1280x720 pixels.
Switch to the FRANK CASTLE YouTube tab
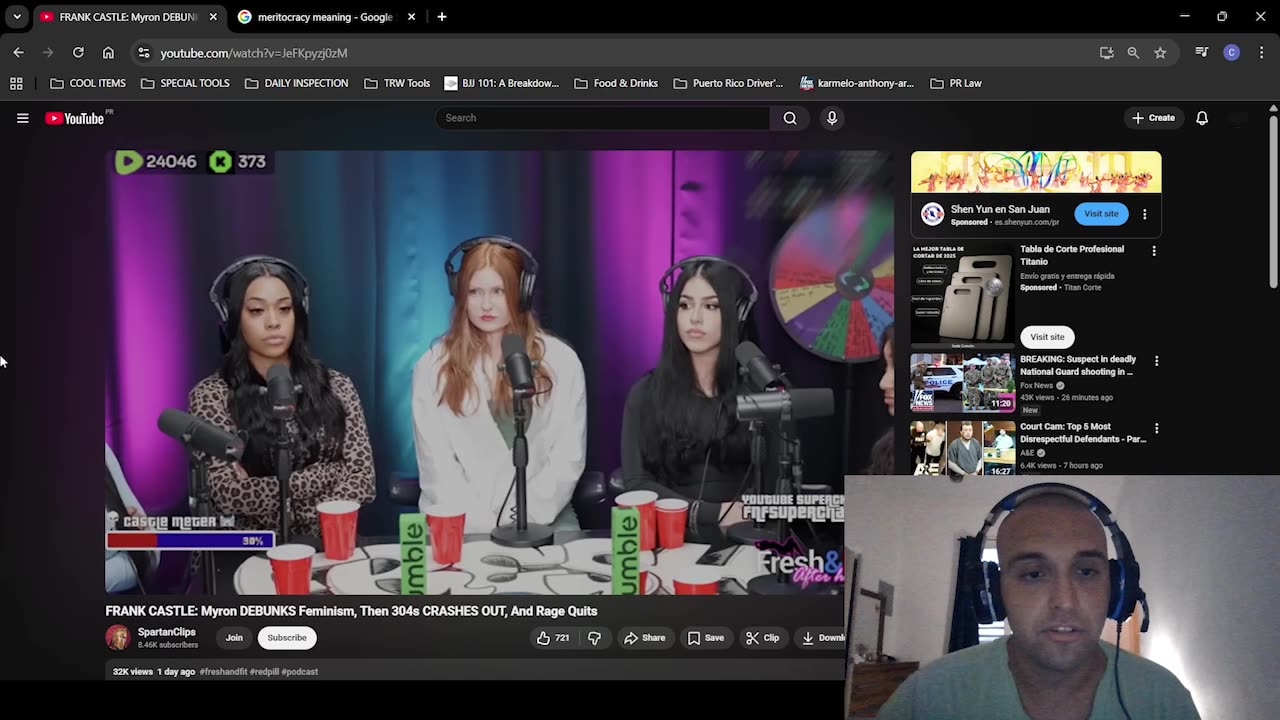click(x=128, y=17)
